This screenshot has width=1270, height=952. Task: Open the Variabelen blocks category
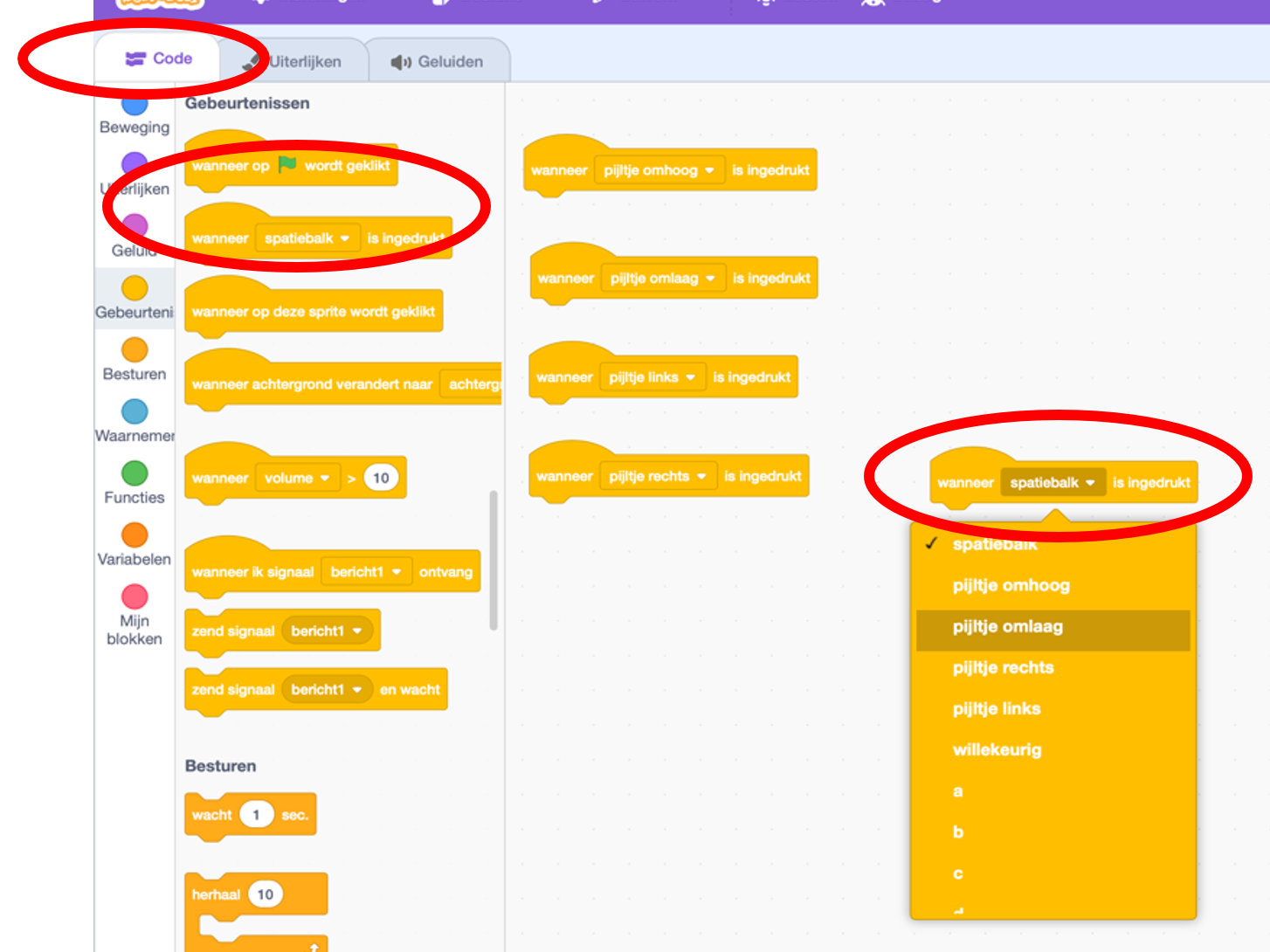pyautogui.click(x=135, y=535)
